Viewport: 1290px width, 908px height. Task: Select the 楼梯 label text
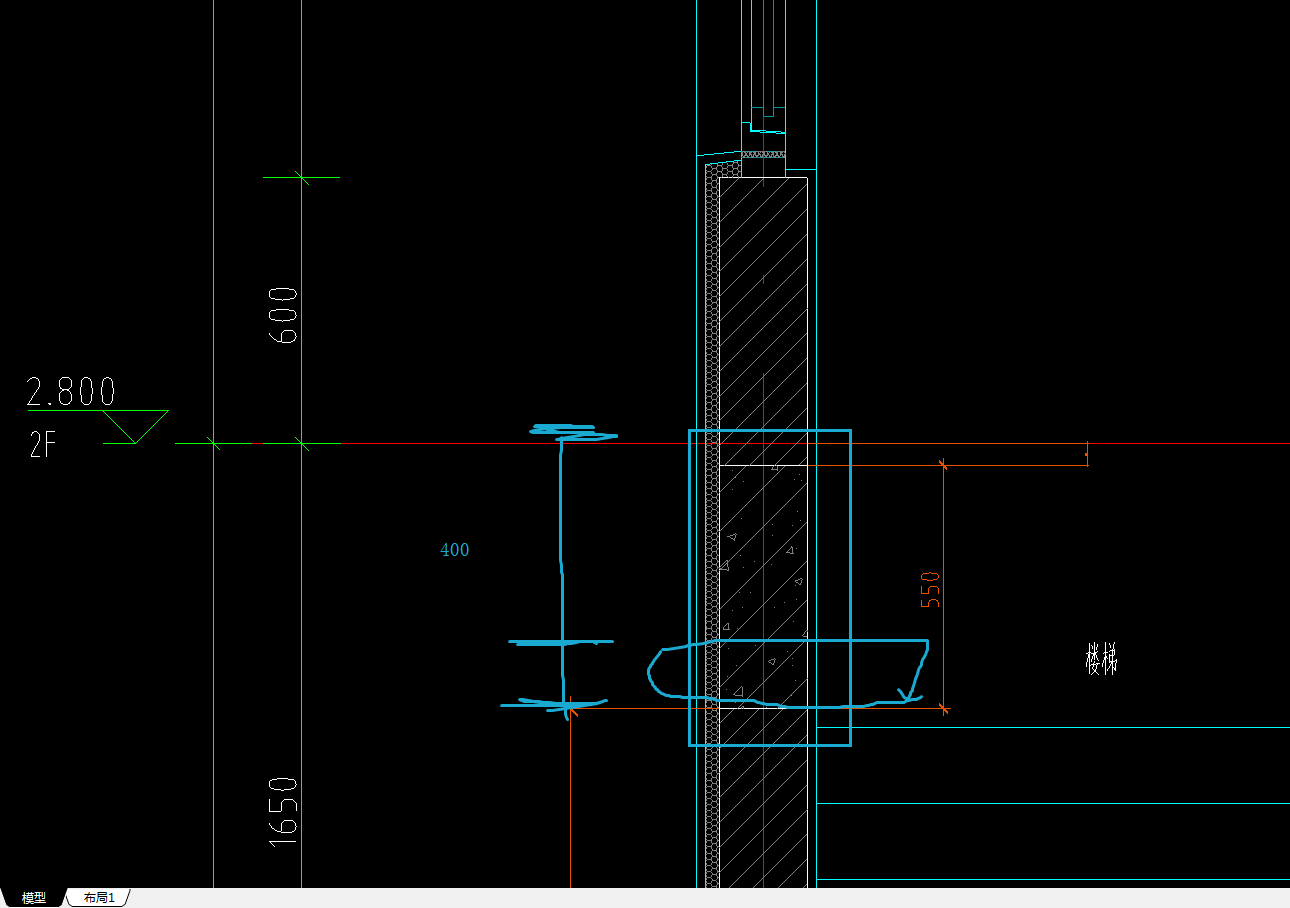click(1101, 659)
